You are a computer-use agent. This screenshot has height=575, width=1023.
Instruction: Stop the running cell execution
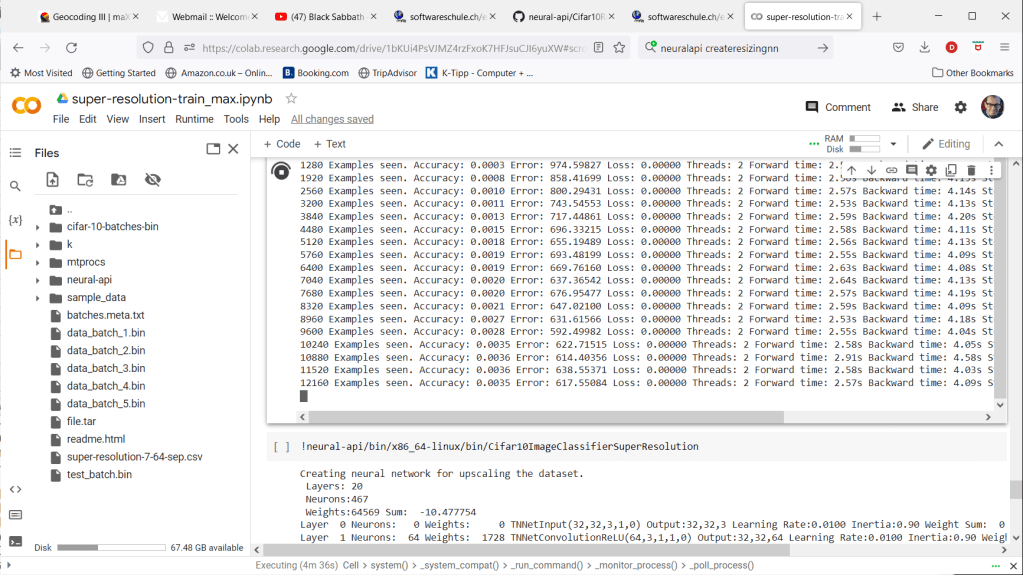point(282,171)
